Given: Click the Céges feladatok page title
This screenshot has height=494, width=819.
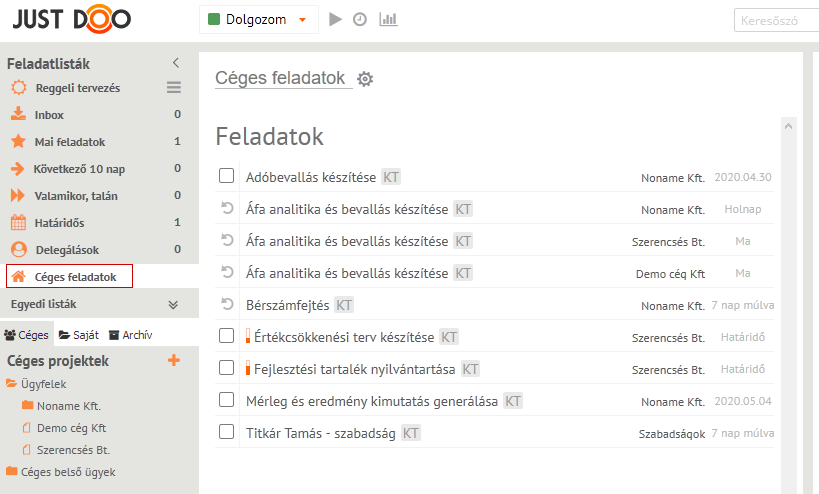Looking at the screenshot, I should (x=280, y=78).
